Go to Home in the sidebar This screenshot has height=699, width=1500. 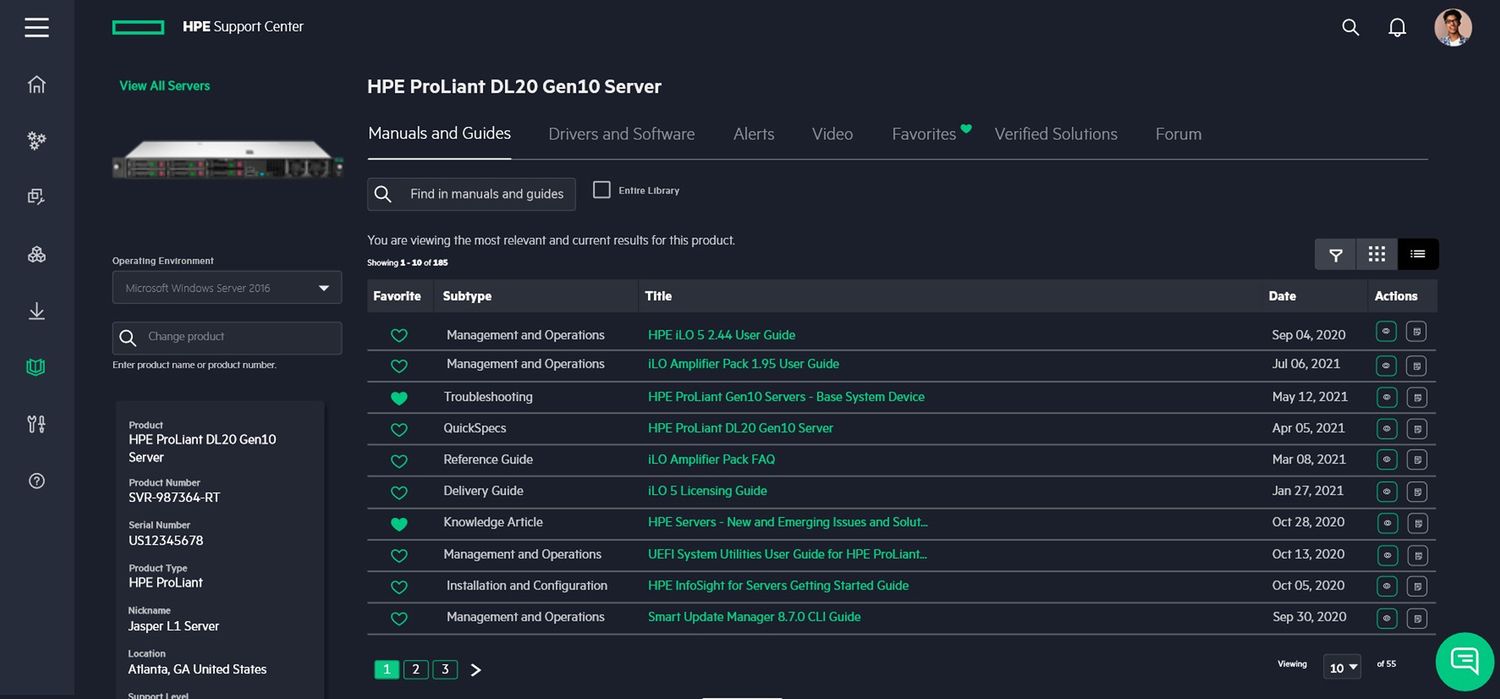point(37,84)
